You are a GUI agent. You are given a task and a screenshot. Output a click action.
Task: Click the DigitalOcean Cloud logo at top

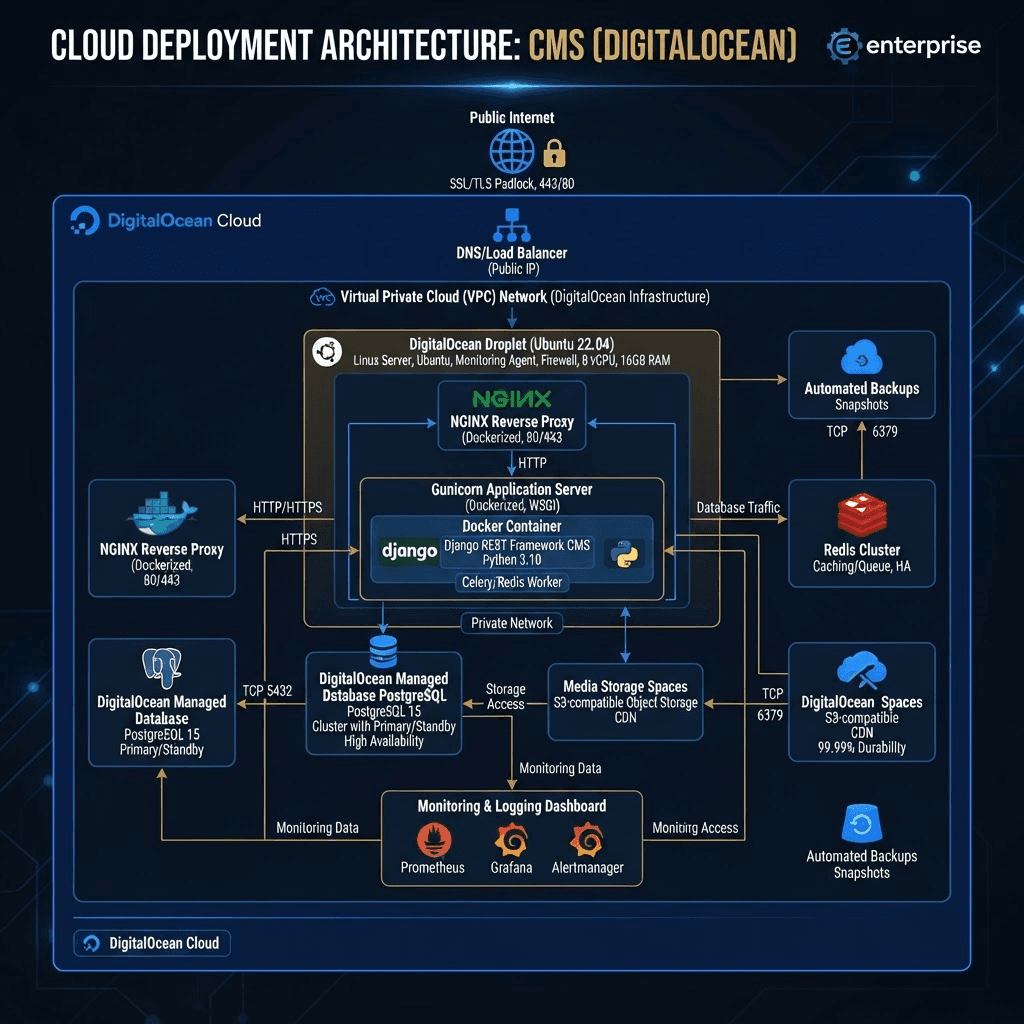85,221
